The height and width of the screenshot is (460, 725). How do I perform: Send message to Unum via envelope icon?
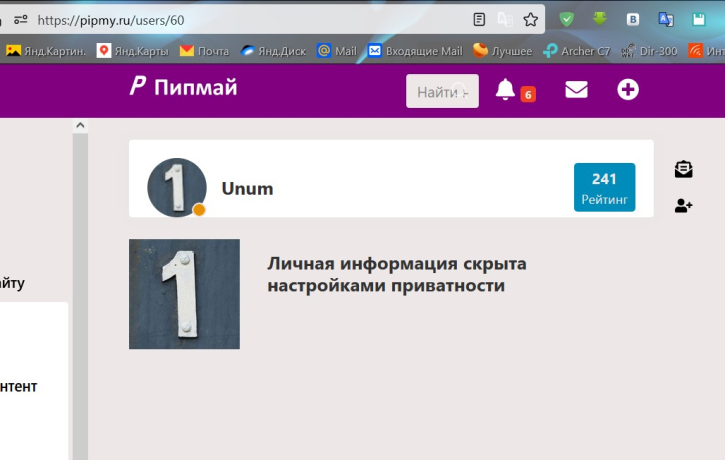[683, 169]
